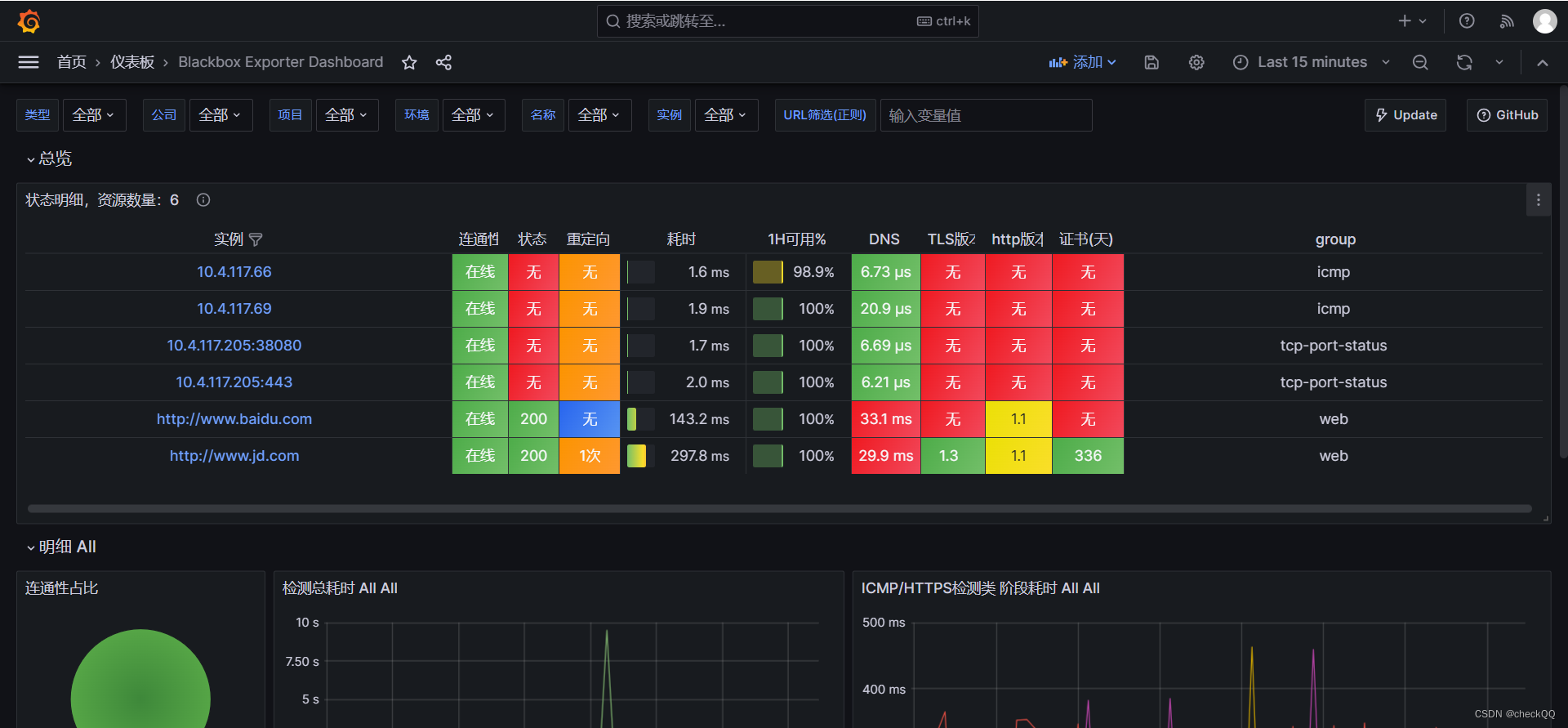Image resolution: width=1568 pixels, height=728 pixels.
Task: Collapse the top toolbar with chevron-up
Action: (x=1543, y=62)
